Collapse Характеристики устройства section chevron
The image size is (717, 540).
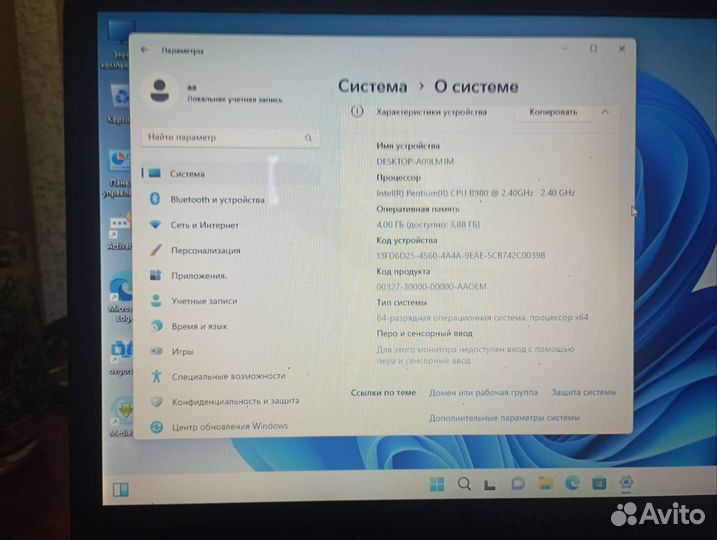point(605,112)
